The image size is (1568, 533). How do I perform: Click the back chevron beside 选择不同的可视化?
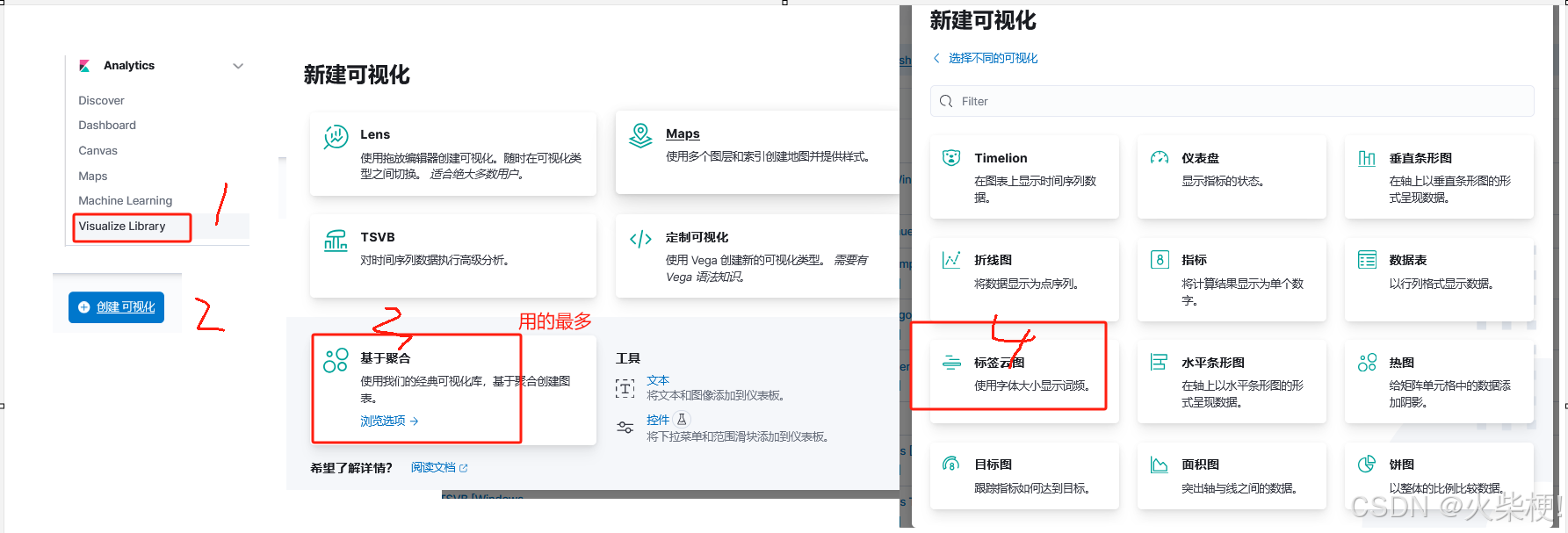(936, 58)
